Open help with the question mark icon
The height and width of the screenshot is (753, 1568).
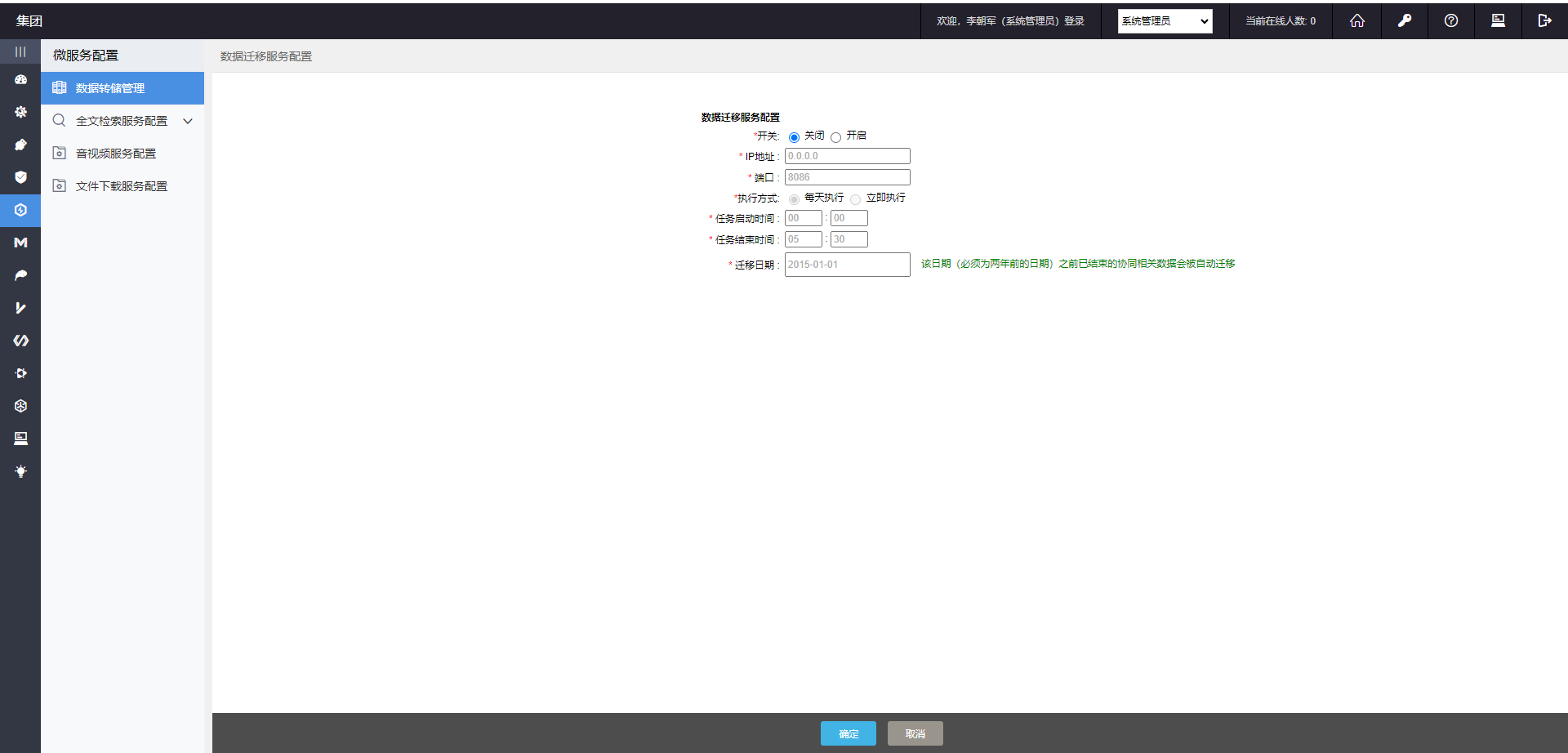pyautogui.click(x=1451, y=20)
